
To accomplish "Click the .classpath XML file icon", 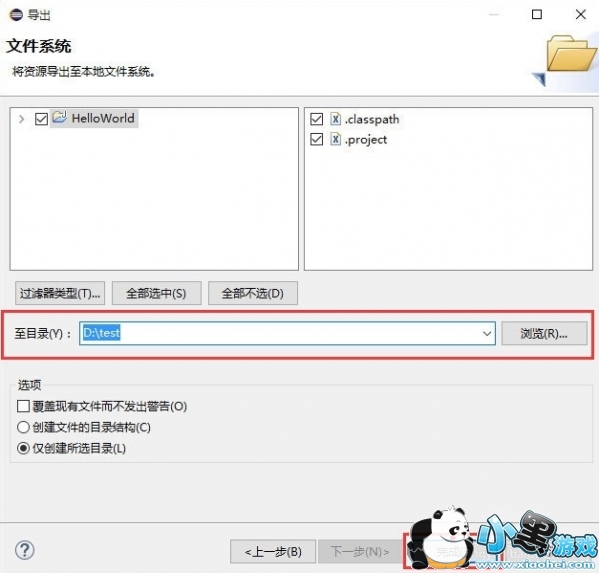I will (x=335, y=119).
